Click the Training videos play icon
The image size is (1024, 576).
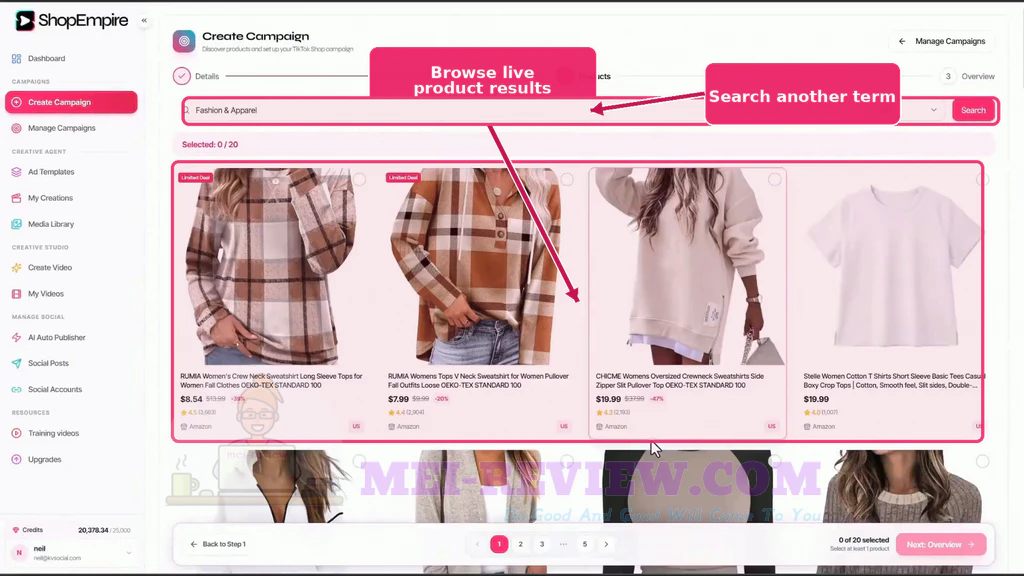[x=16, y=433]
